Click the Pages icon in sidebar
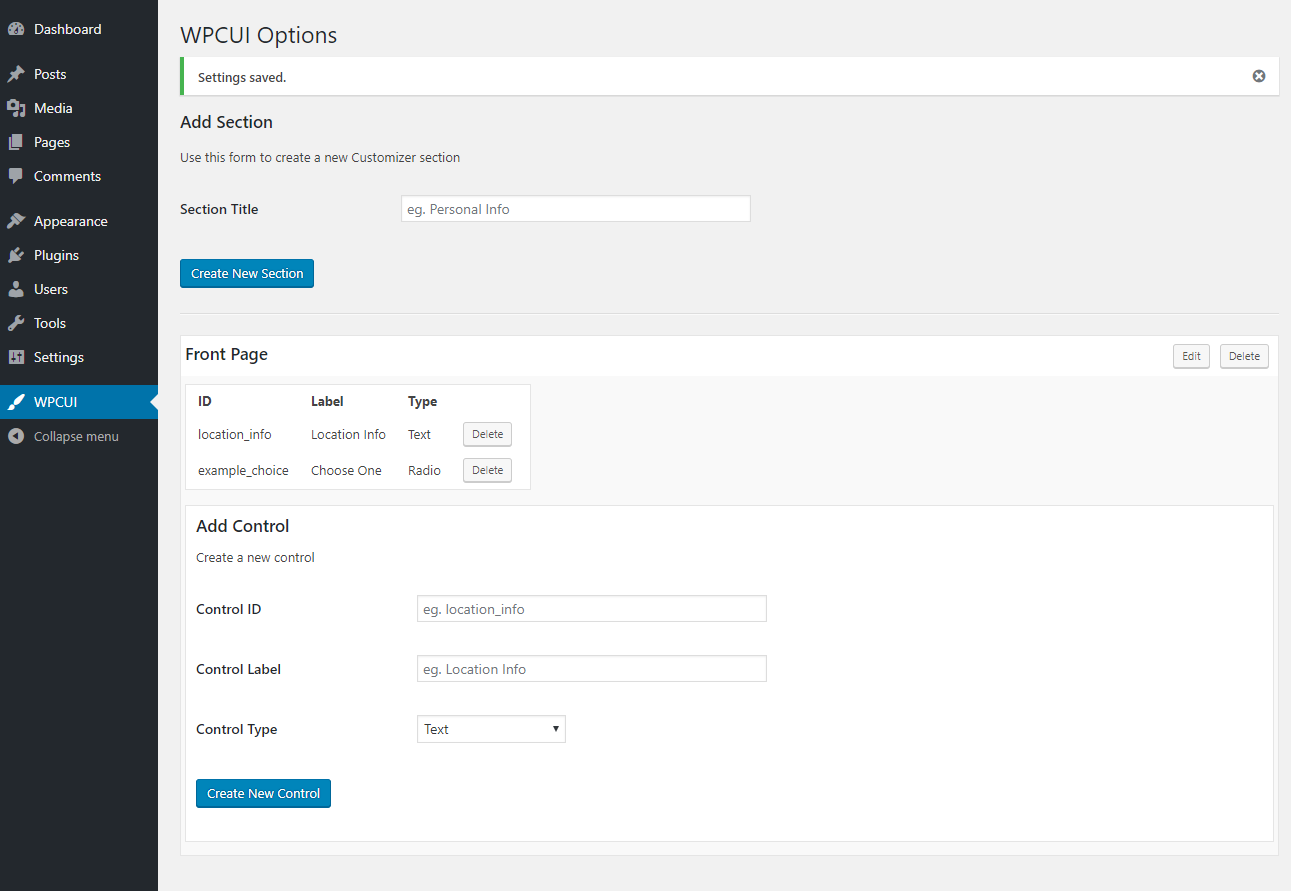 (16, 142)
